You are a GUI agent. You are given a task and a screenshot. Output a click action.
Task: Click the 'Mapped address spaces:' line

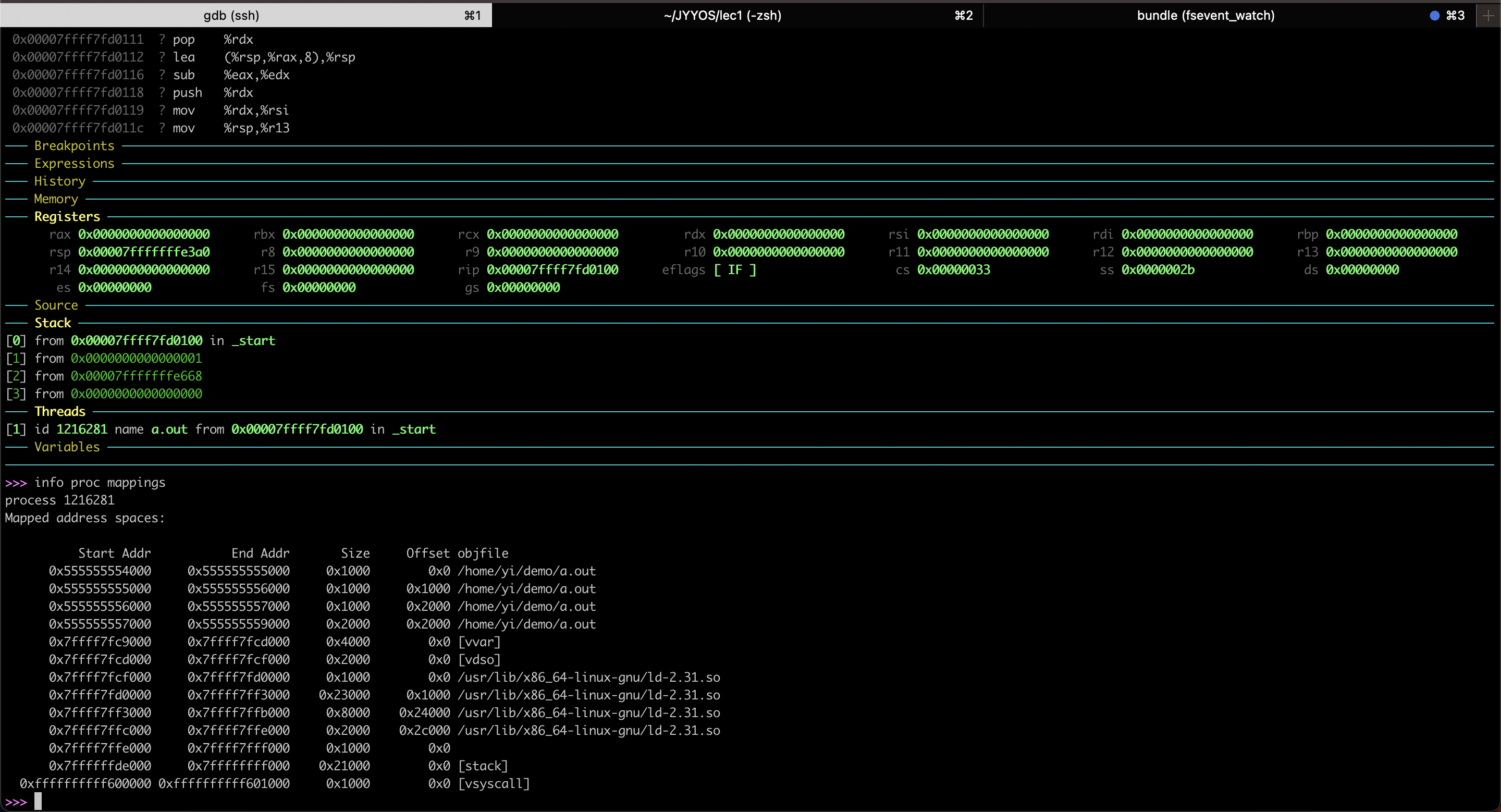(x=85, y=518)
